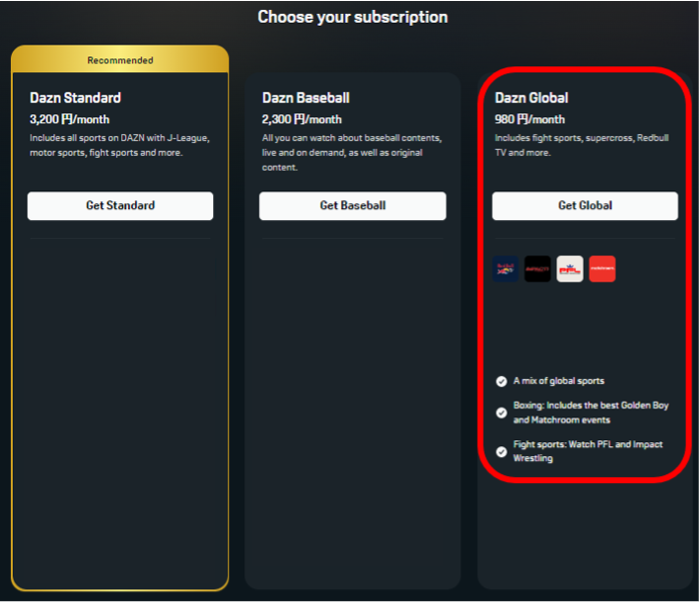The height and width of the screenshot is (602, 700).
Task: Click the 980 yen per month price
Action: [530, 119]
